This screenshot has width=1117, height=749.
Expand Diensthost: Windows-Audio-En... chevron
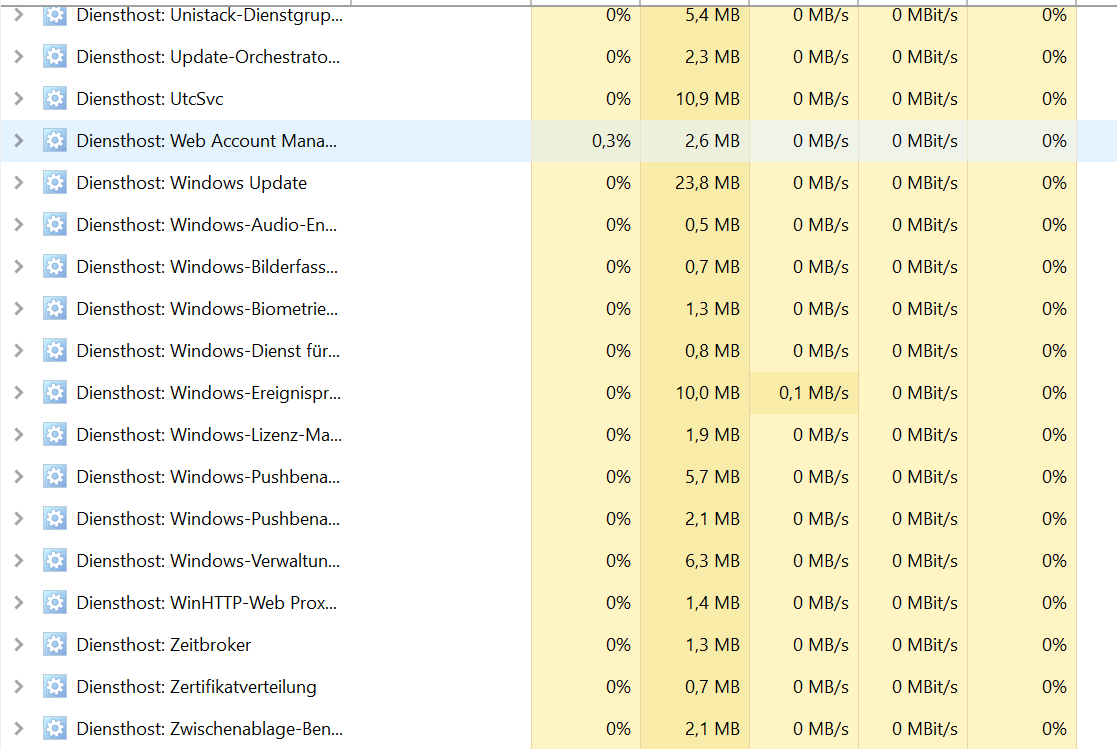[19, 224]
